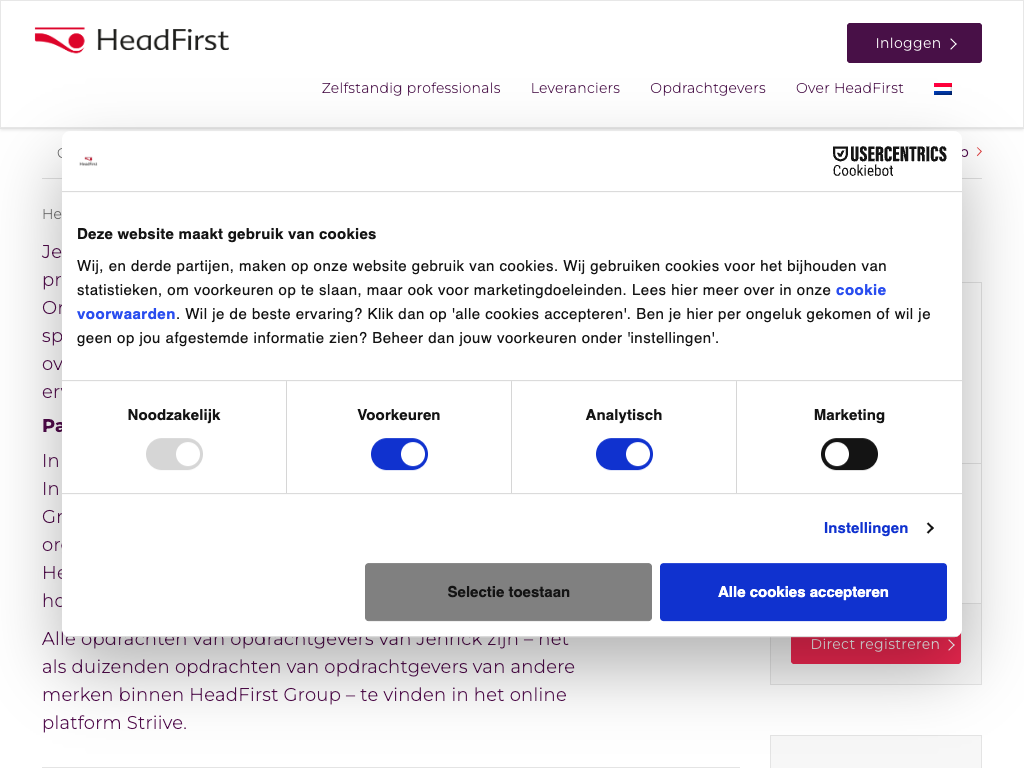Click the arrow icon on Inloggen button
This screenshot has height=768, width=1024.
pos(953,44)
